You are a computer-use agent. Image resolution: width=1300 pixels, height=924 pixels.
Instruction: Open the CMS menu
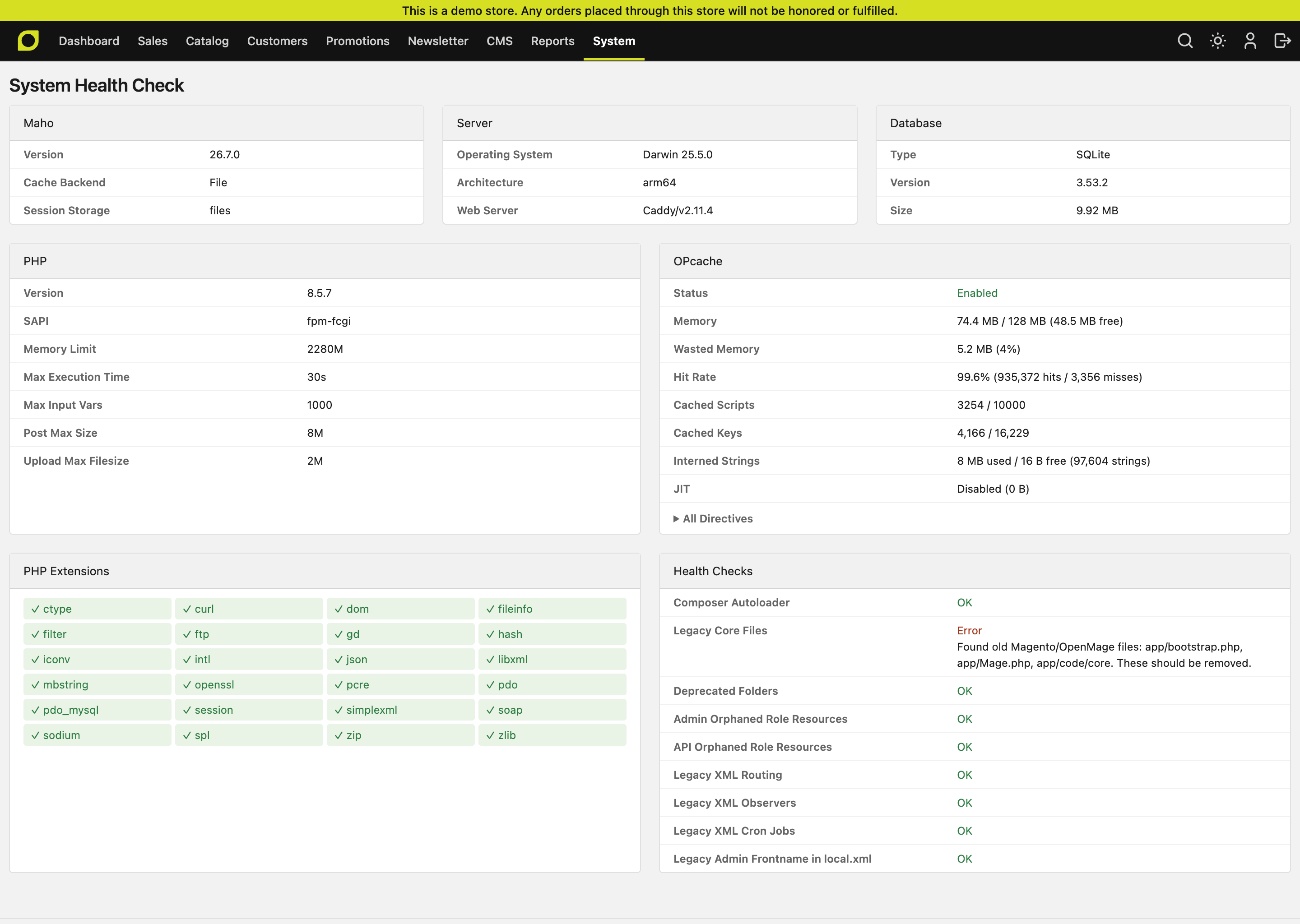click(499, 41)
